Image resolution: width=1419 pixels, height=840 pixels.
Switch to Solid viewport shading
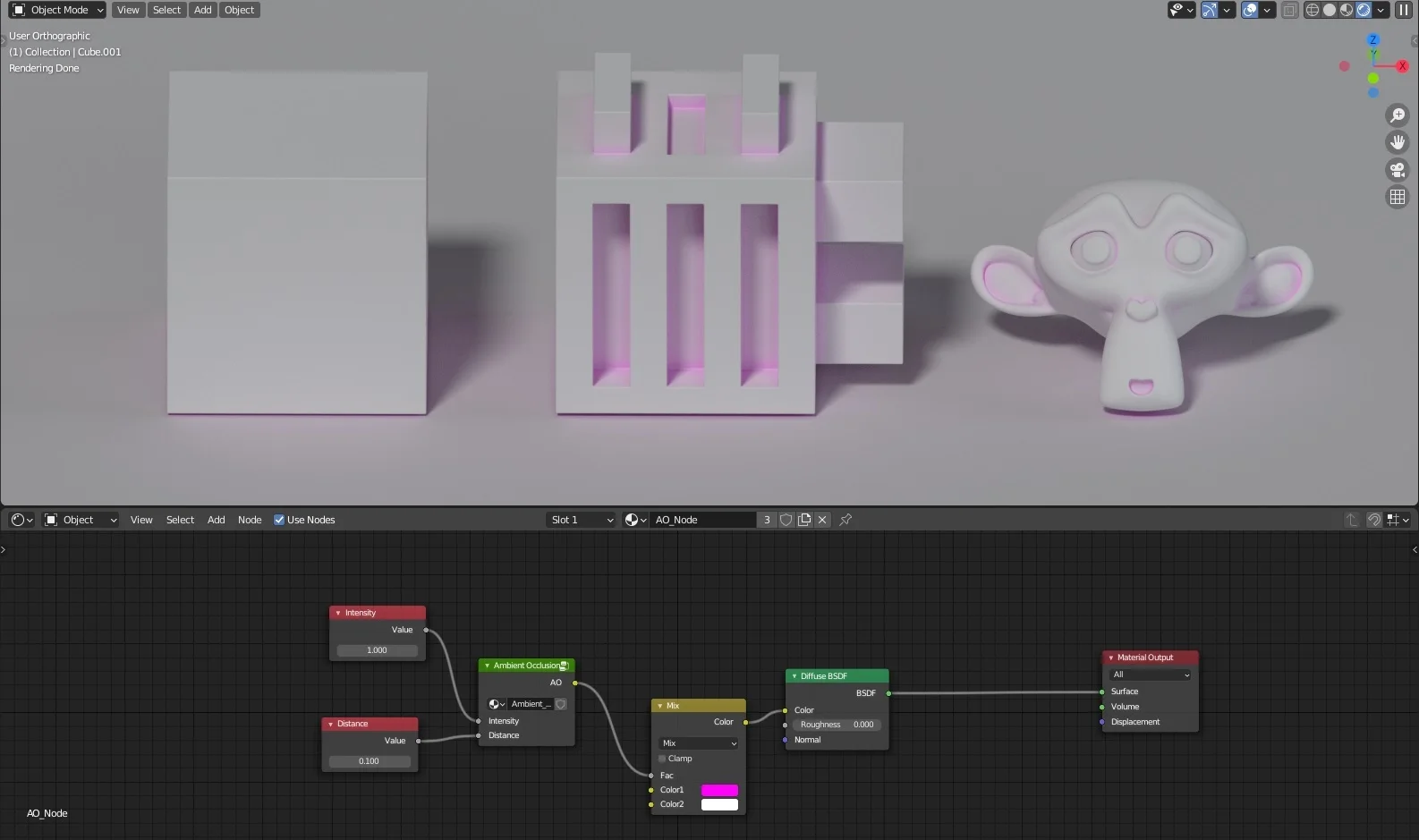[1330, 10]
